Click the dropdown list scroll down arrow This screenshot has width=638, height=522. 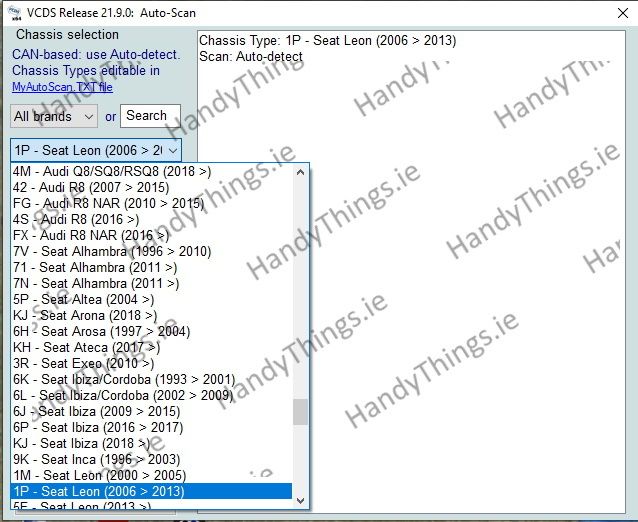pos(300,500)
